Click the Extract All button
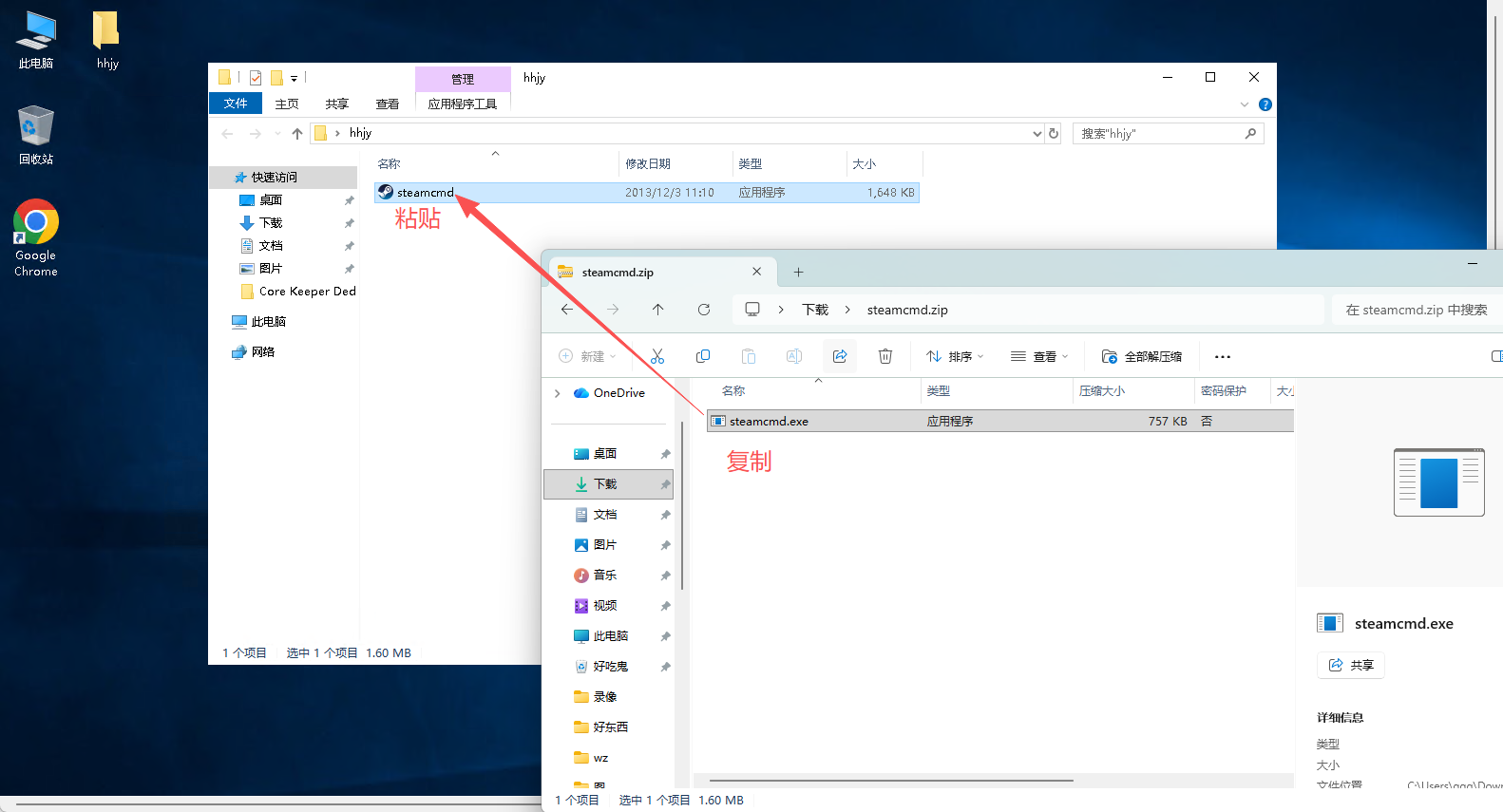 pos(1142,357)
